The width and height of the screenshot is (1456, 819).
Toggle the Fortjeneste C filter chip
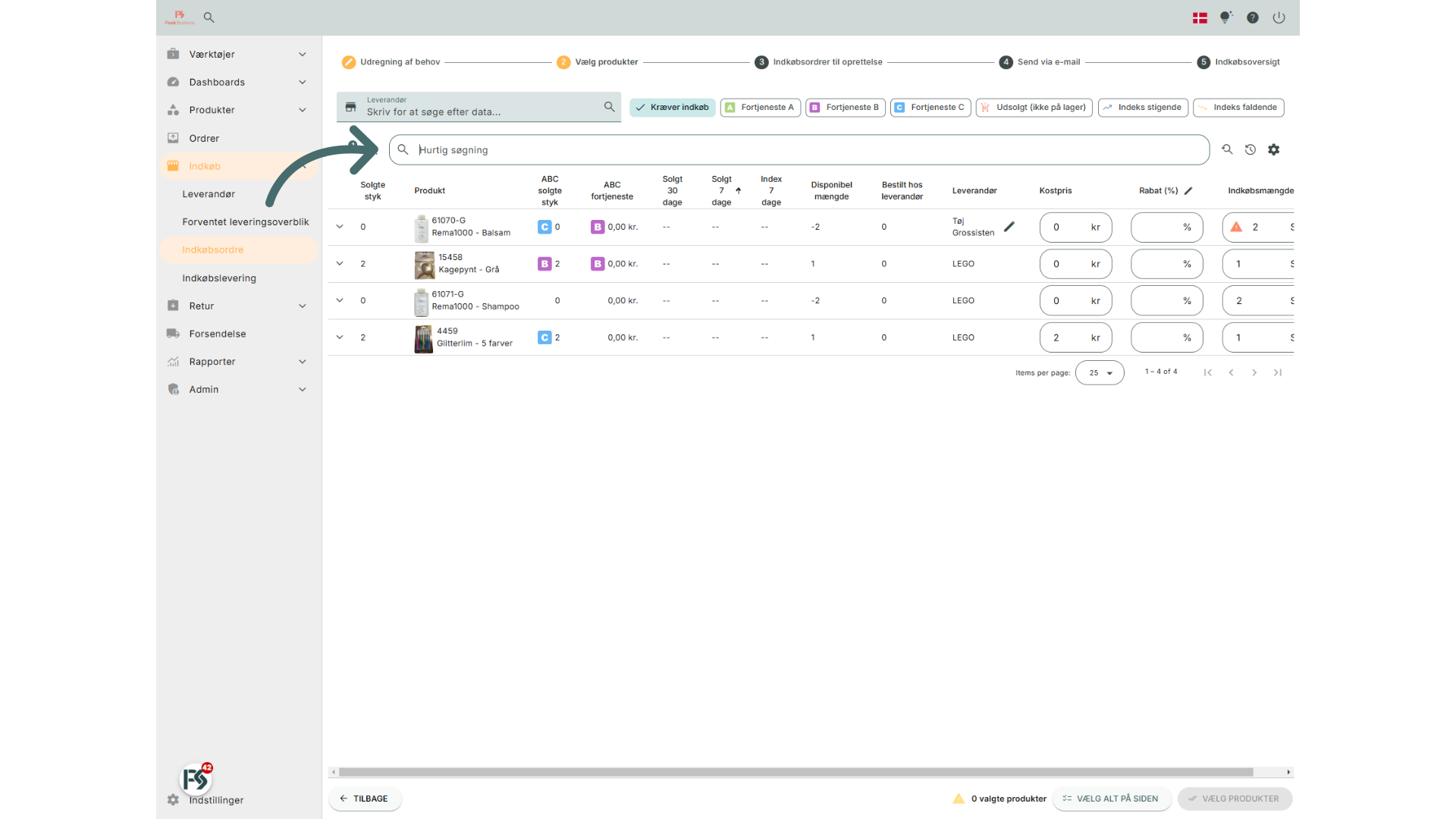[930, 108]
